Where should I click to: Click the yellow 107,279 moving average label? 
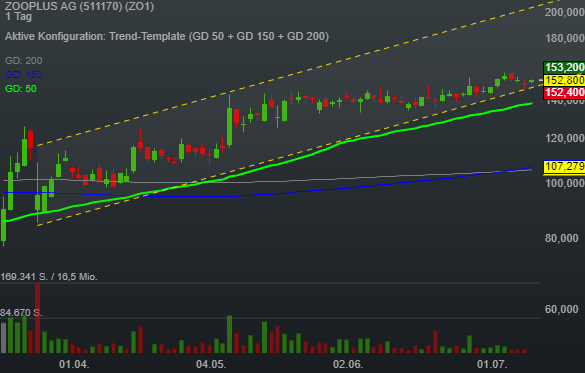(x=564, y=166)
